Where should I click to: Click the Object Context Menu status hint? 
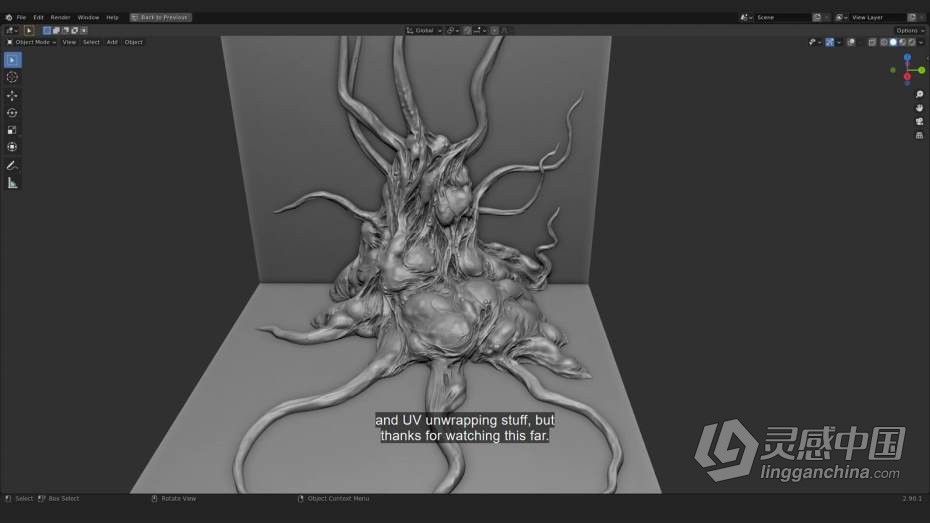pyautogui.click(x=333, y=499)
